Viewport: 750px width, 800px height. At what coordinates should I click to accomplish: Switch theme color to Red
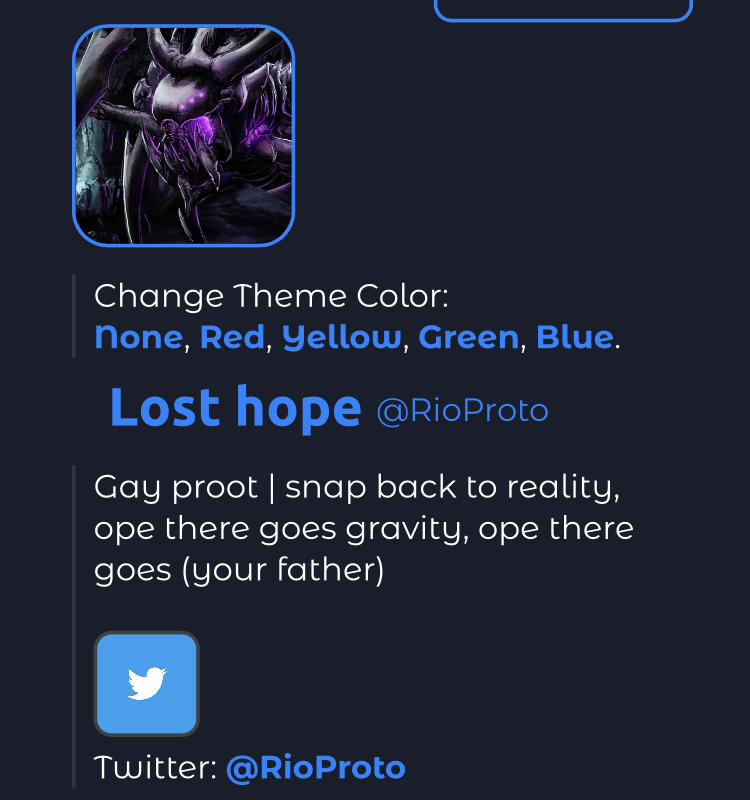232,337
